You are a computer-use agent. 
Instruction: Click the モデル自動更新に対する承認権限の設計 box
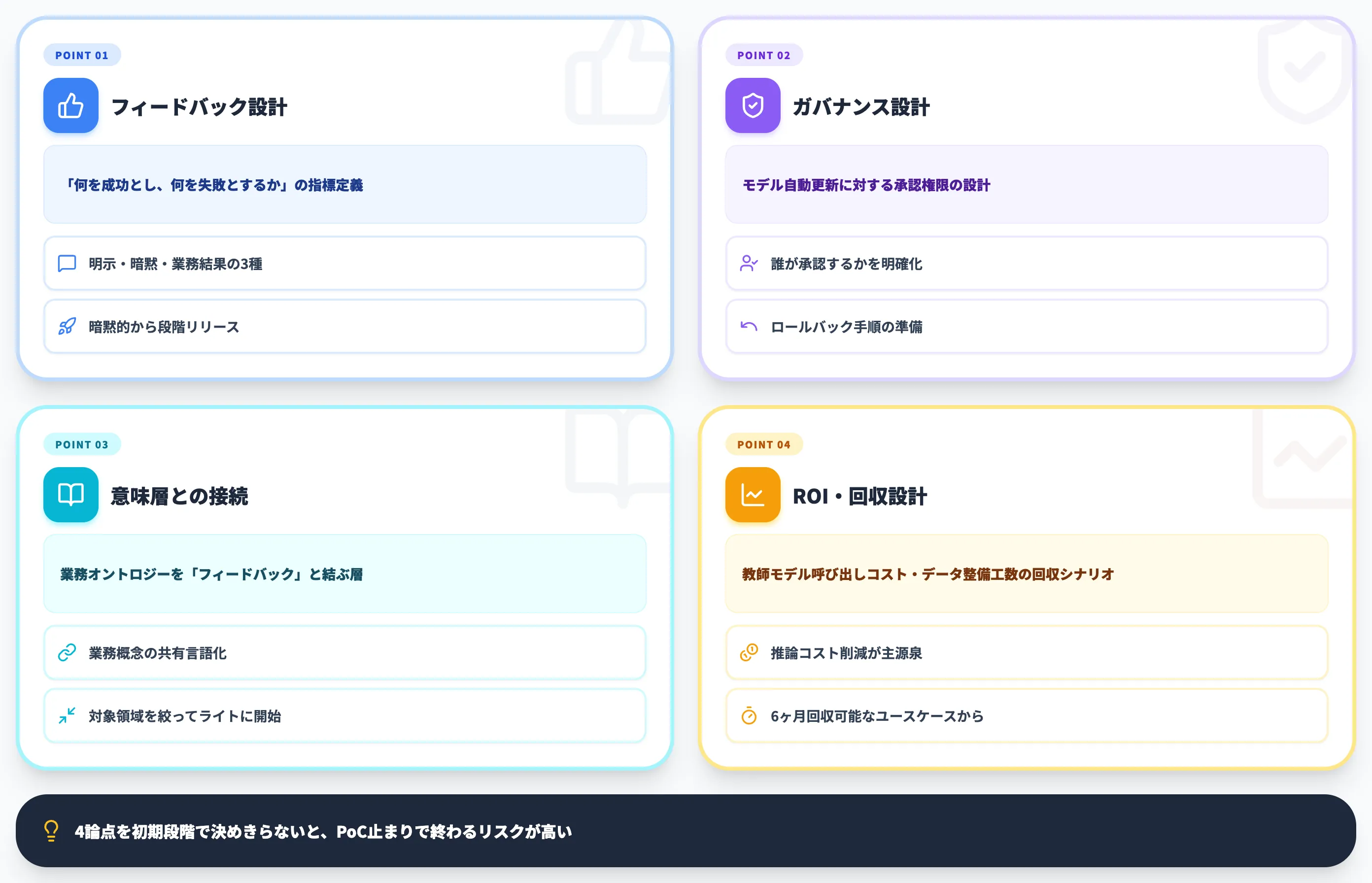click(x=1026, y=184)
